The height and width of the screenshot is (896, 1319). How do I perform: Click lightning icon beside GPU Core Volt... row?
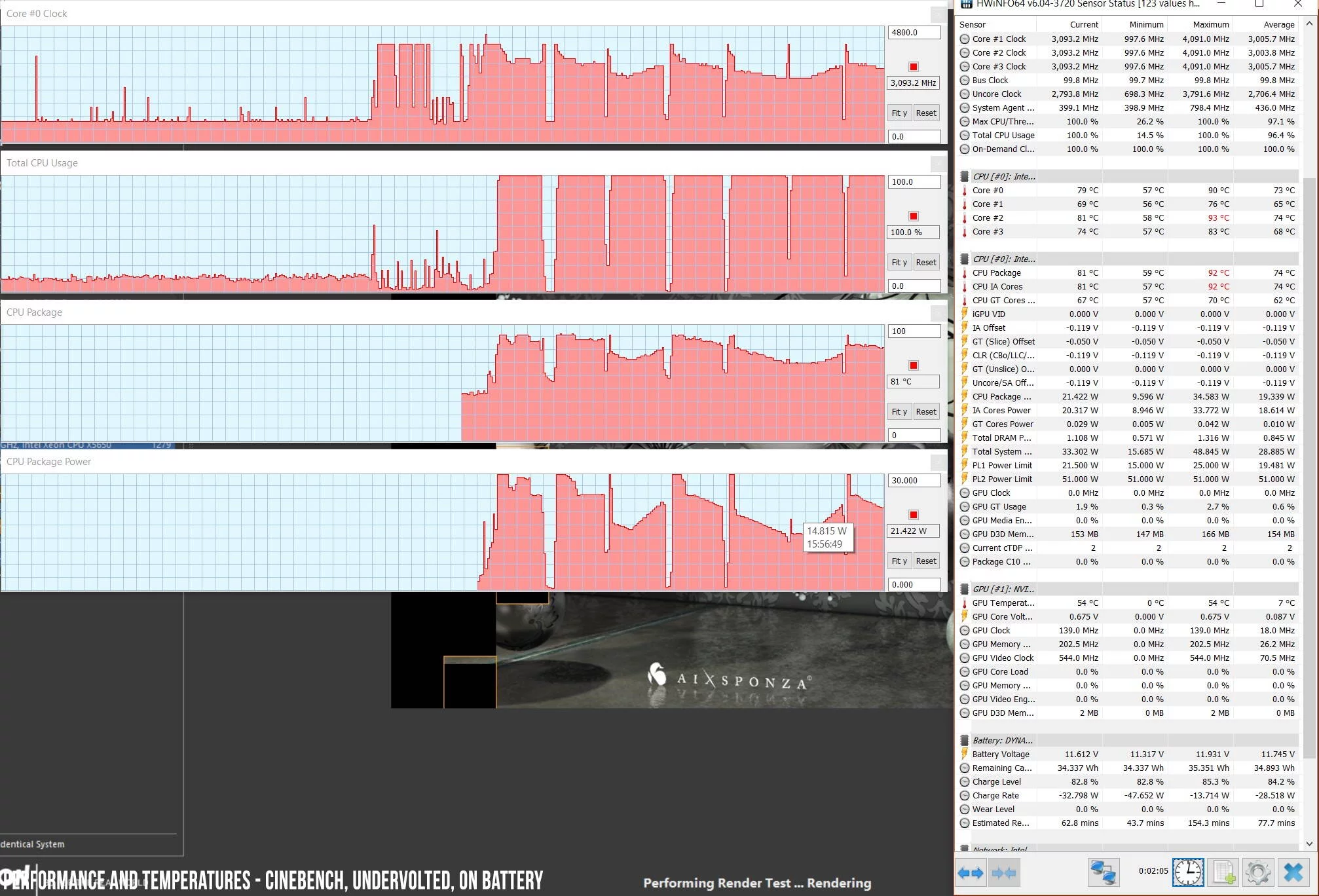964,616
